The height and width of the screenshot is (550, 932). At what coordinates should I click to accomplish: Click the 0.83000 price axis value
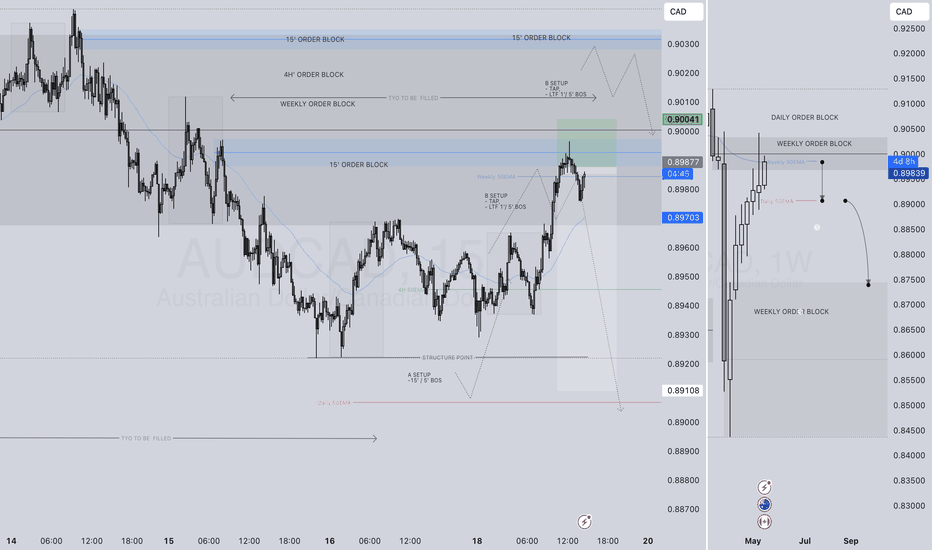(909, 506)
